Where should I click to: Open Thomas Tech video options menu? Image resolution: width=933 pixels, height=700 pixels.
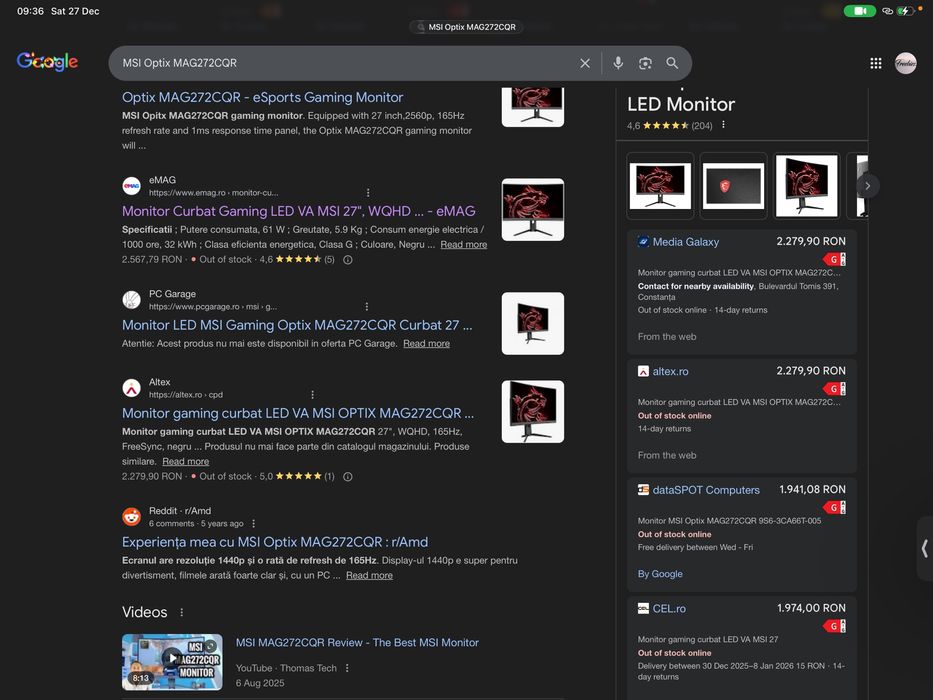[347, 668]
